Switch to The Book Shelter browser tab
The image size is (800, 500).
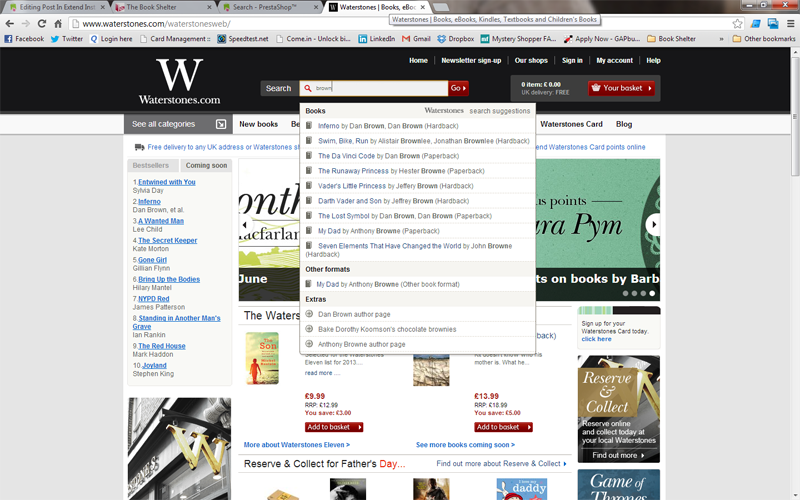click(163, 7)
